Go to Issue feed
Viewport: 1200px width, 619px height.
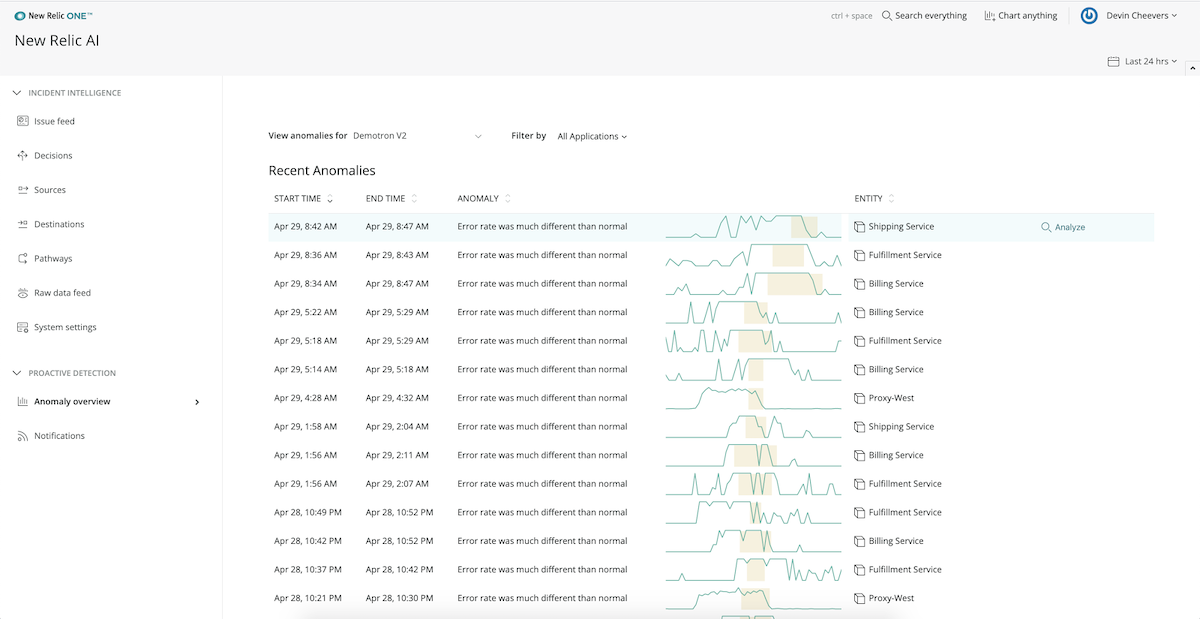pyautogui.click(x=54, y=121)
